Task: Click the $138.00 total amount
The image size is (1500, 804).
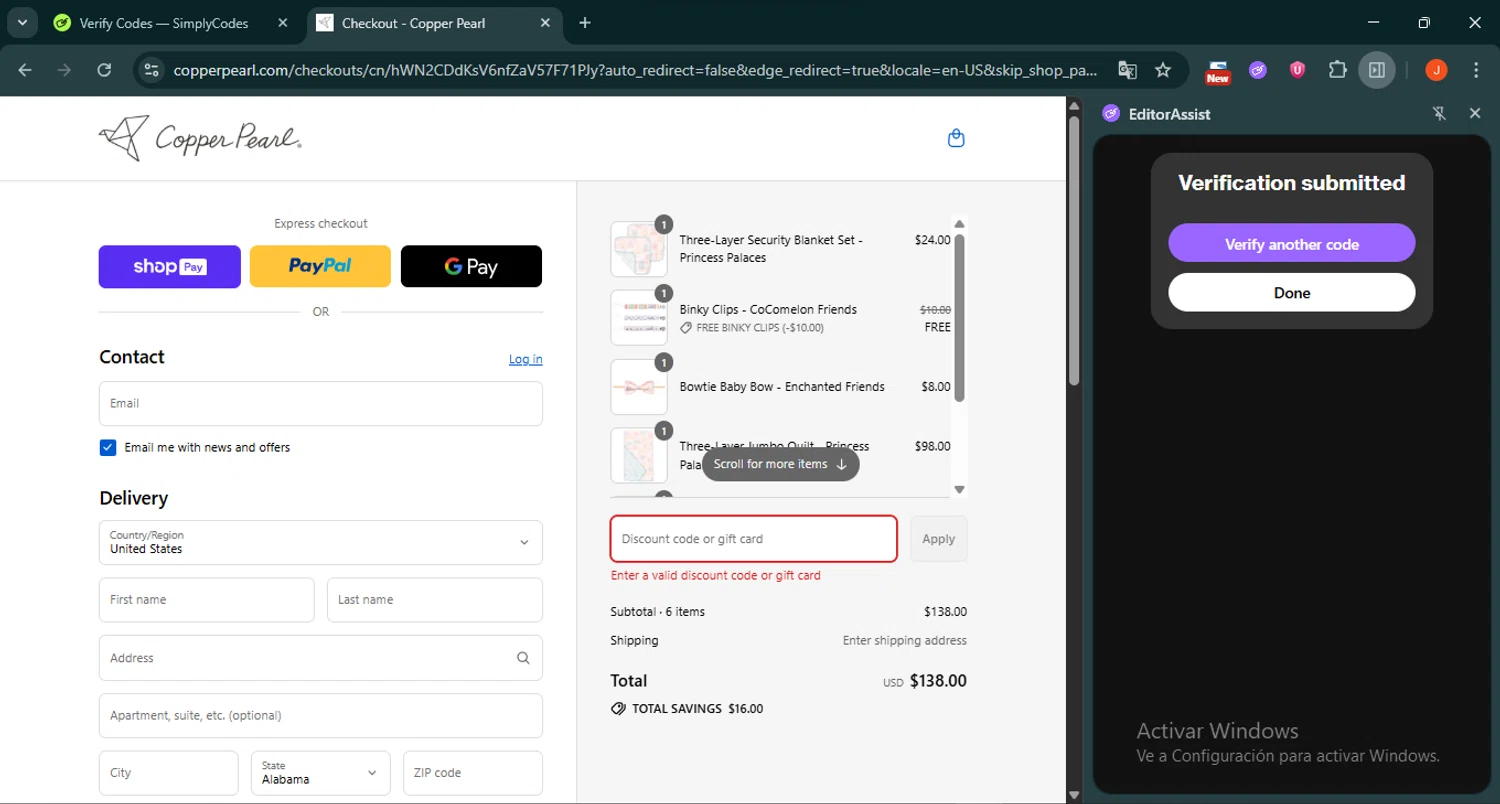Action: (938, 681)
